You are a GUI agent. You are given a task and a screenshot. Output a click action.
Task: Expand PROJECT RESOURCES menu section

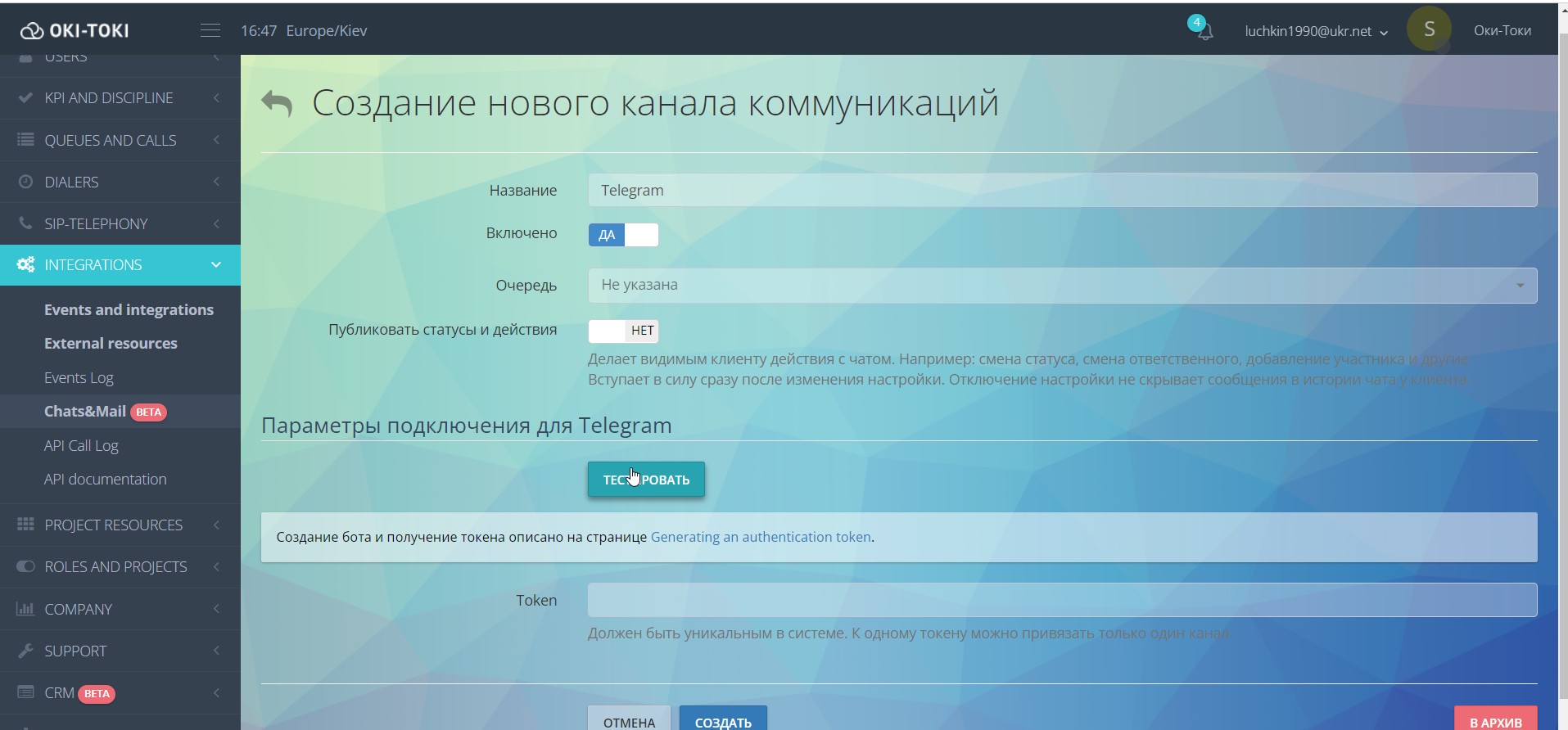coord(120,525)
